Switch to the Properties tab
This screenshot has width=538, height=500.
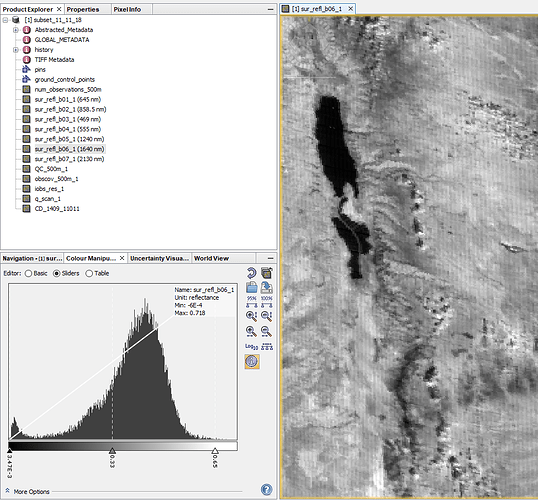coord(83,9)
